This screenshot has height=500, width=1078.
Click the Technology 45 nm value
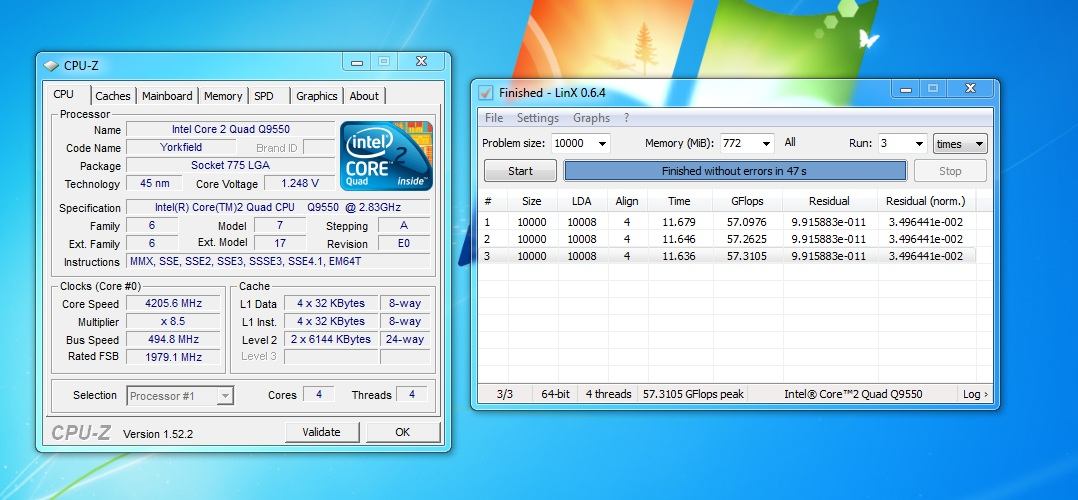coord(154,183)
